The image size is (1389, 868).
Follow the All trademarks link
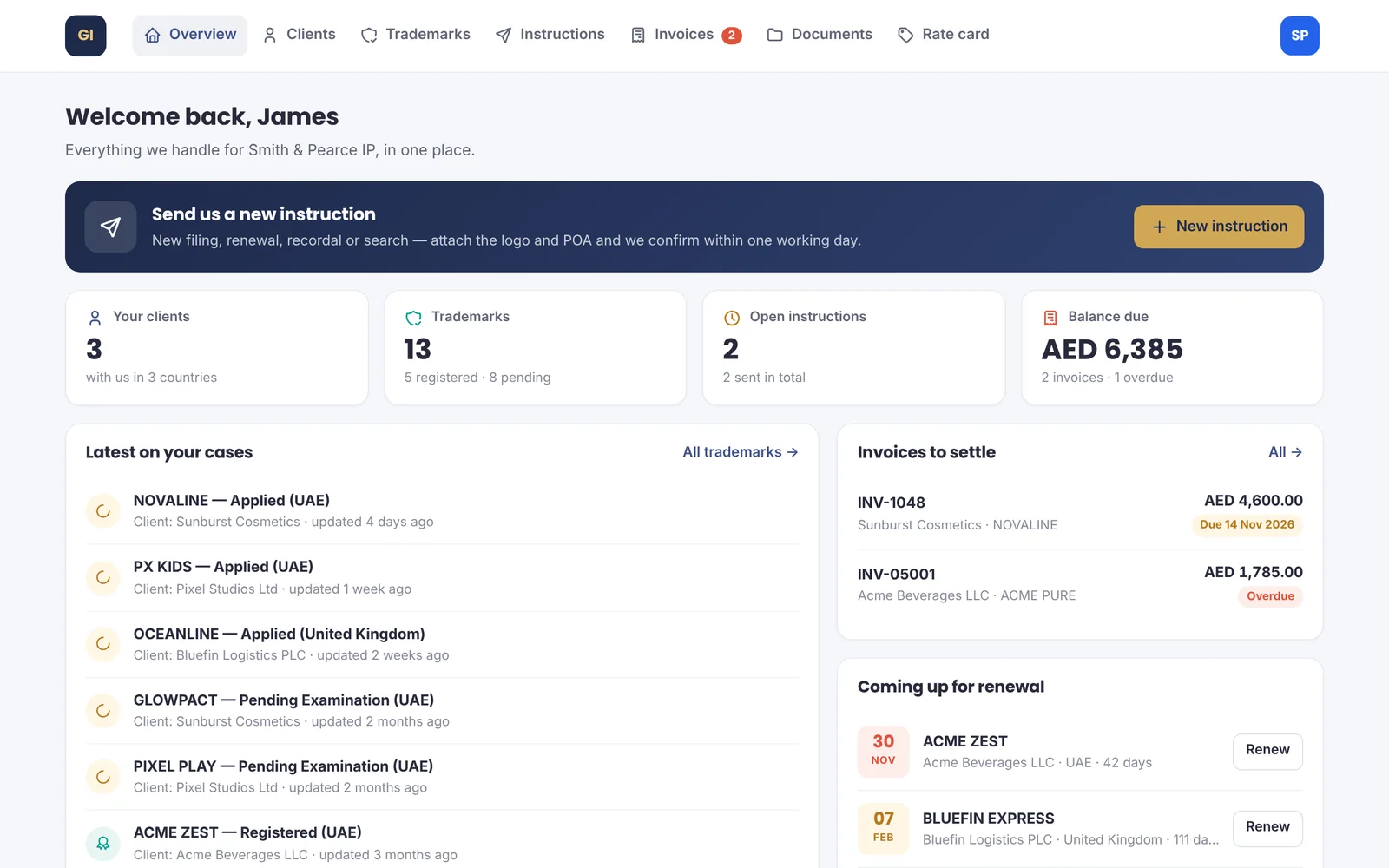pyautogui.click(x=741, y=452)
